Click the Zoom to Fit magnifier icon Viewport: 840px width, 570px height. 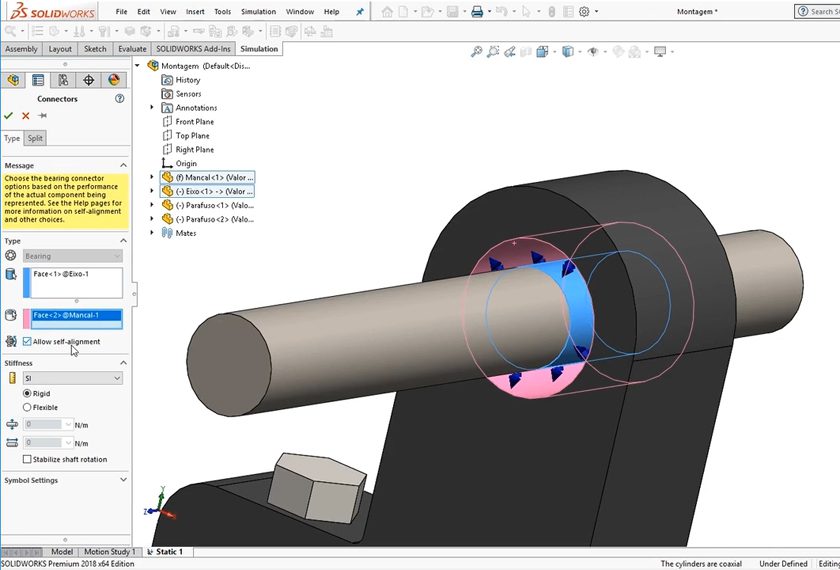pyautogui.click(x=477, y=52)
